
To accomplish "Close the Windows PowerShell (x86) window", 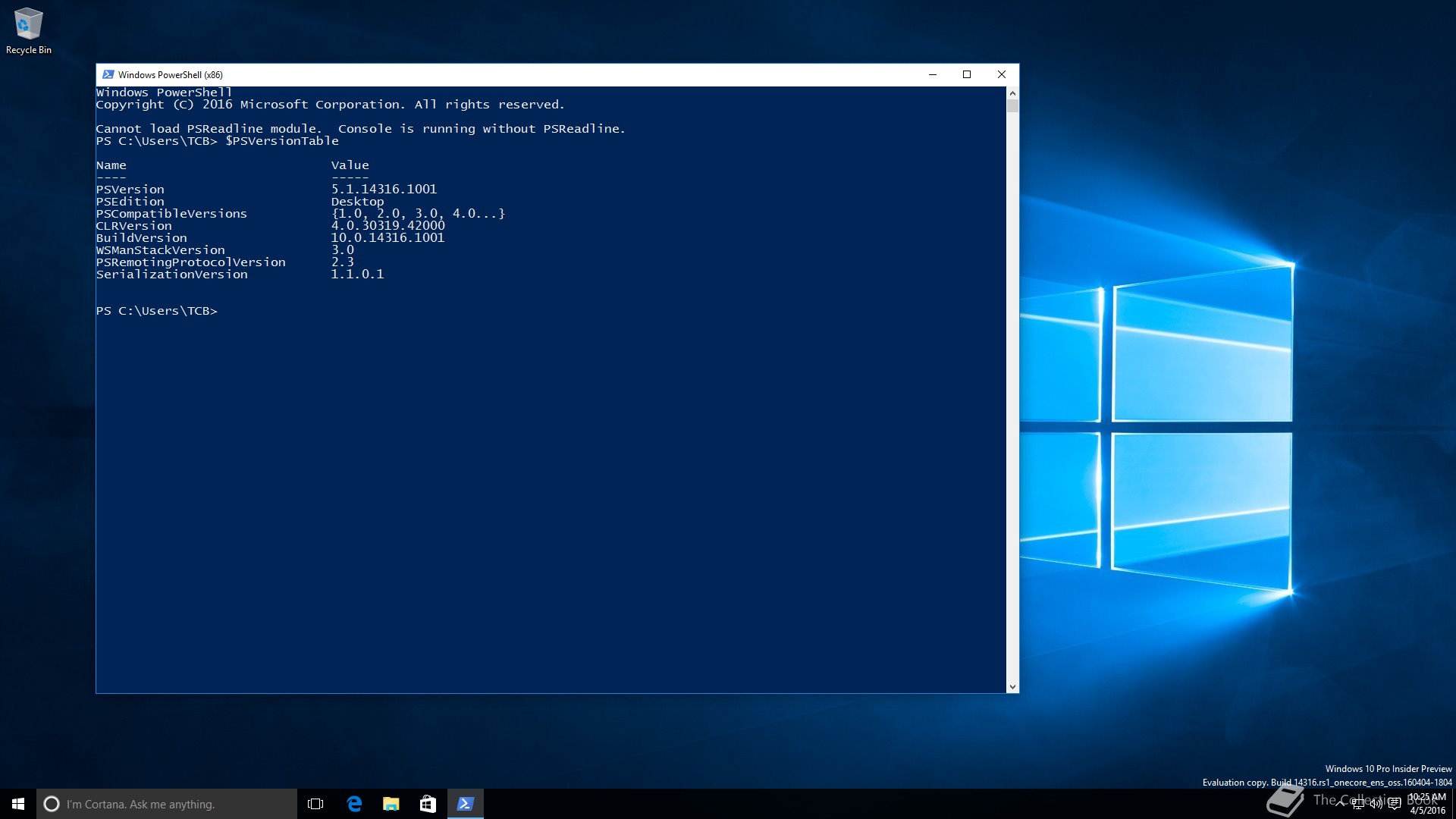I will [1001, 74].
